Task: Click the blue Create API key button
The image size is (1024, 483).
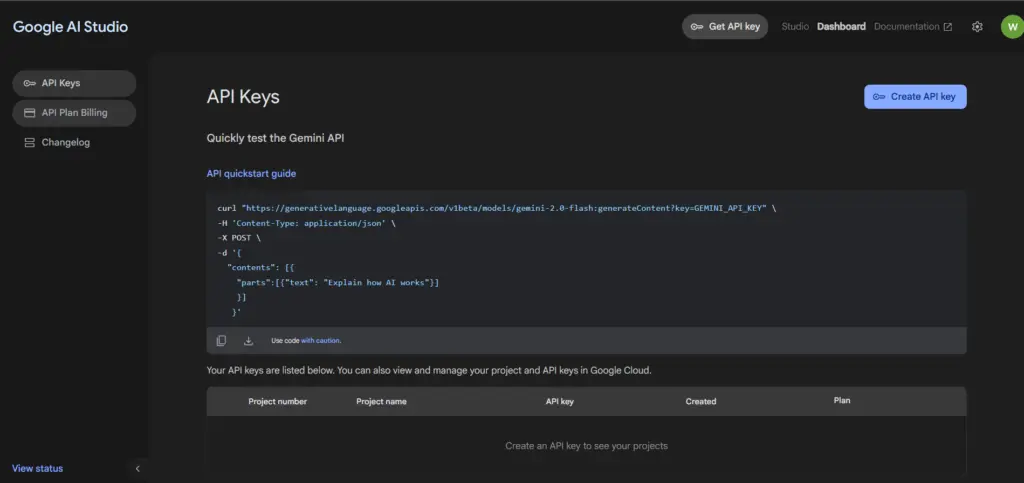Action: (x=915, y=97)
